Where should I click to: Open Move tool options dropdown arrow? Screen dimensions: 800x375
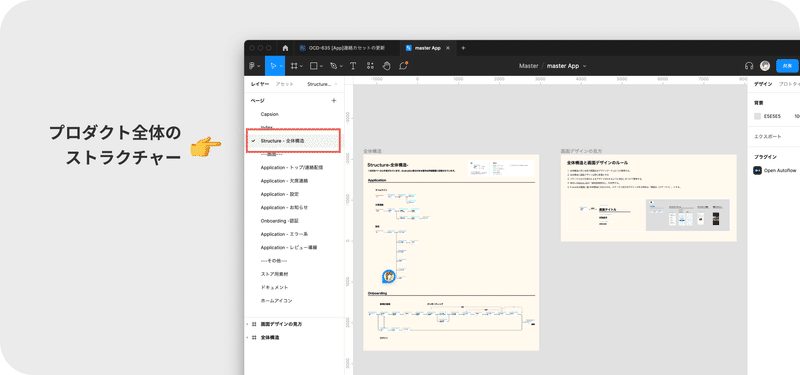[x=281, y=66]
